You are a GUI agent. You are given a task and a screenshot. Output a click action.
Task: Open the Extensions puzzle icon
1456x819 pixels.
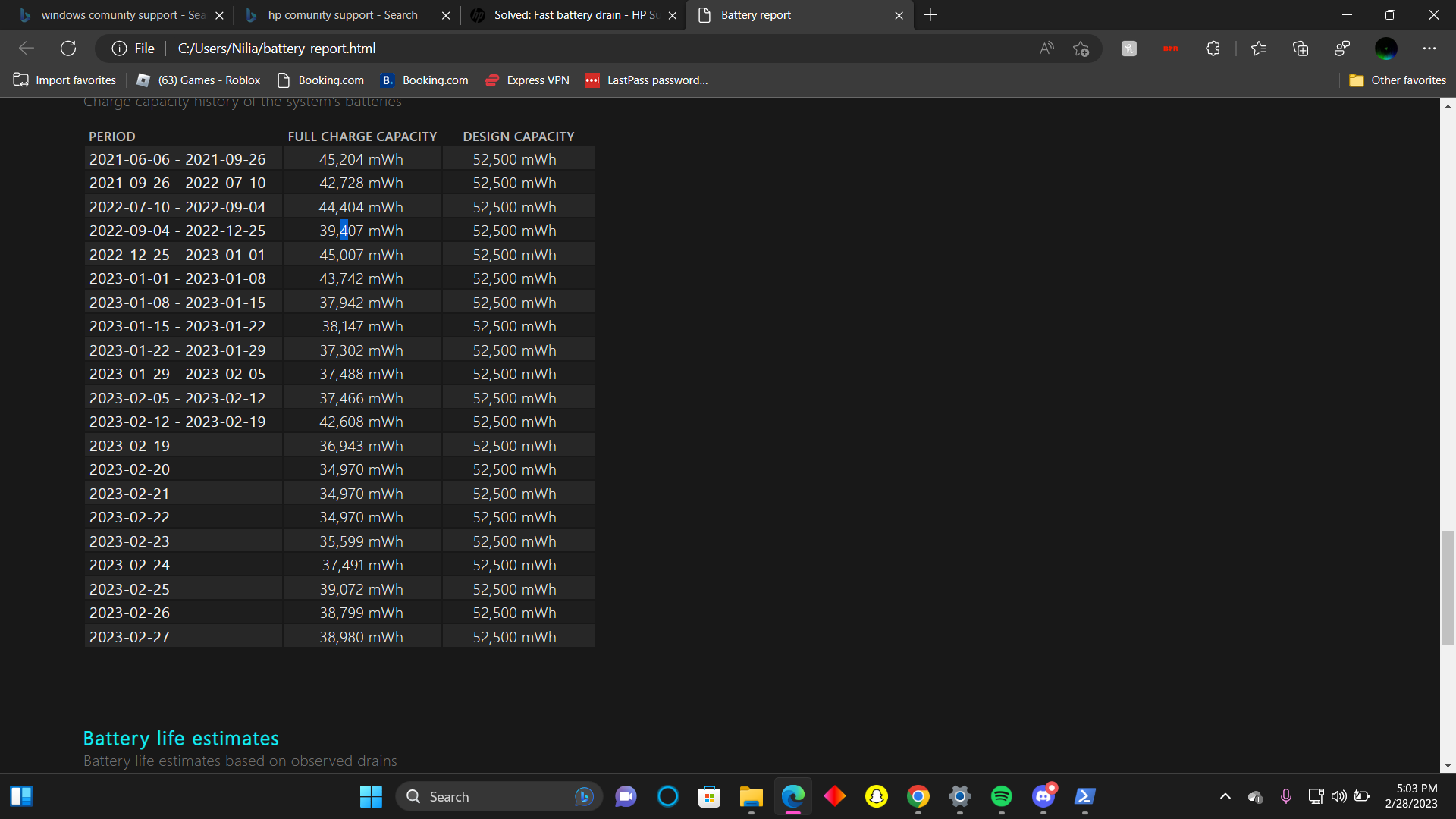pyautogui.click(x=1212, y=48)
